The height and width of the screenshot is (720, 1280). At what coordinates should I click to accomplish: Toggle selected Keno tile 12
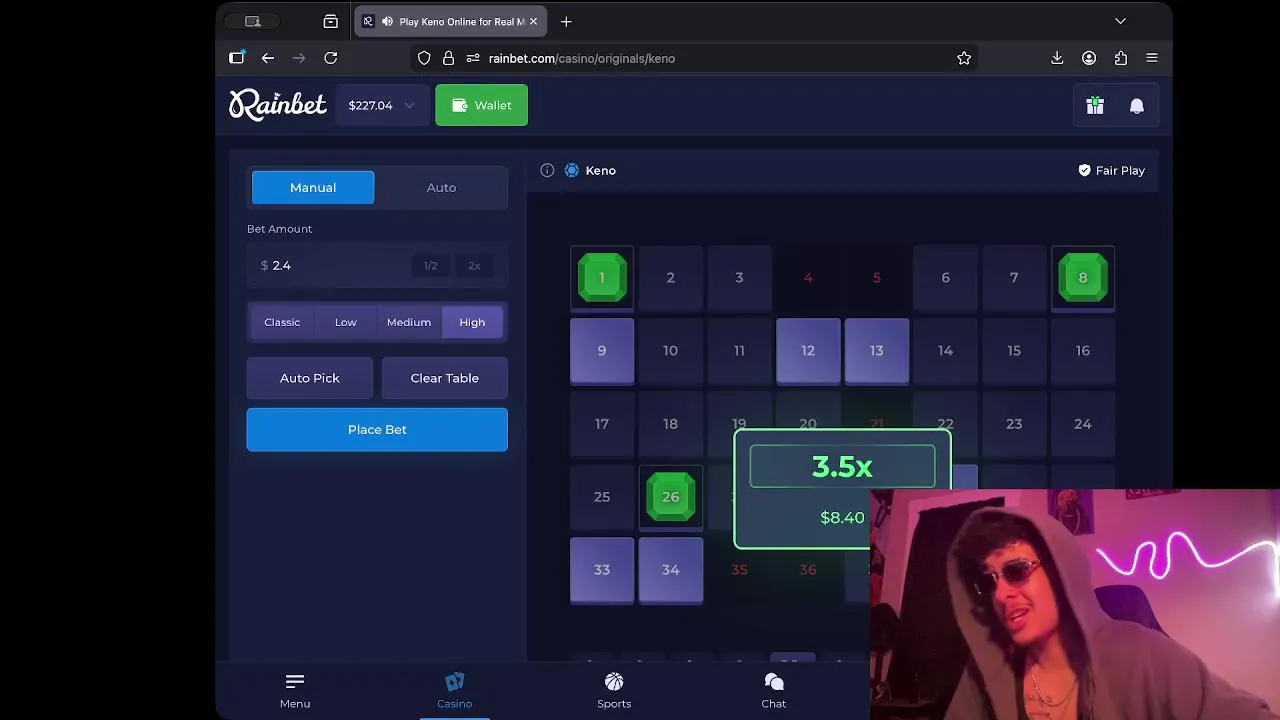click(x=808, y=351)
